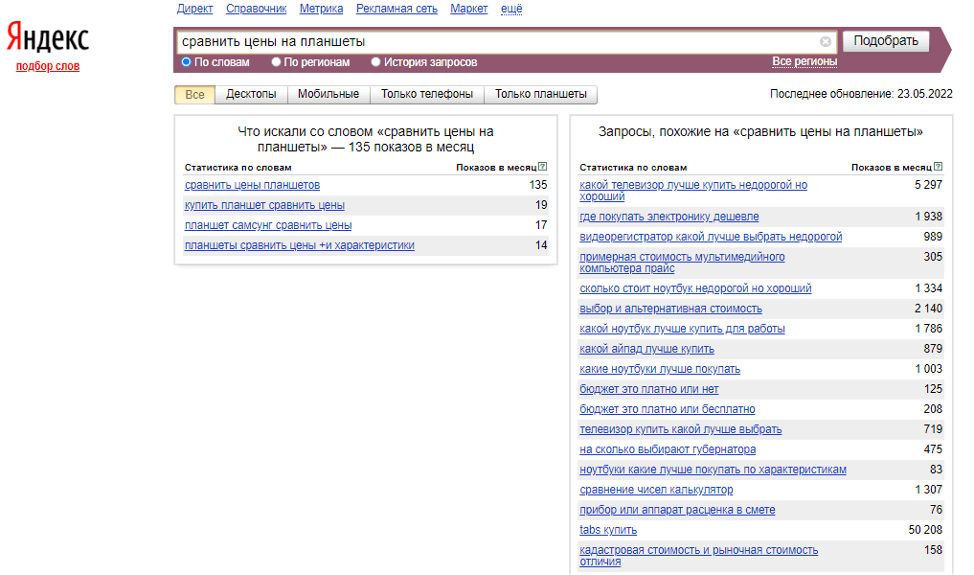The height and width of the screenshot is (575, 974).
Task: Go to 'Директ' in top navigation
Action: 194,9
